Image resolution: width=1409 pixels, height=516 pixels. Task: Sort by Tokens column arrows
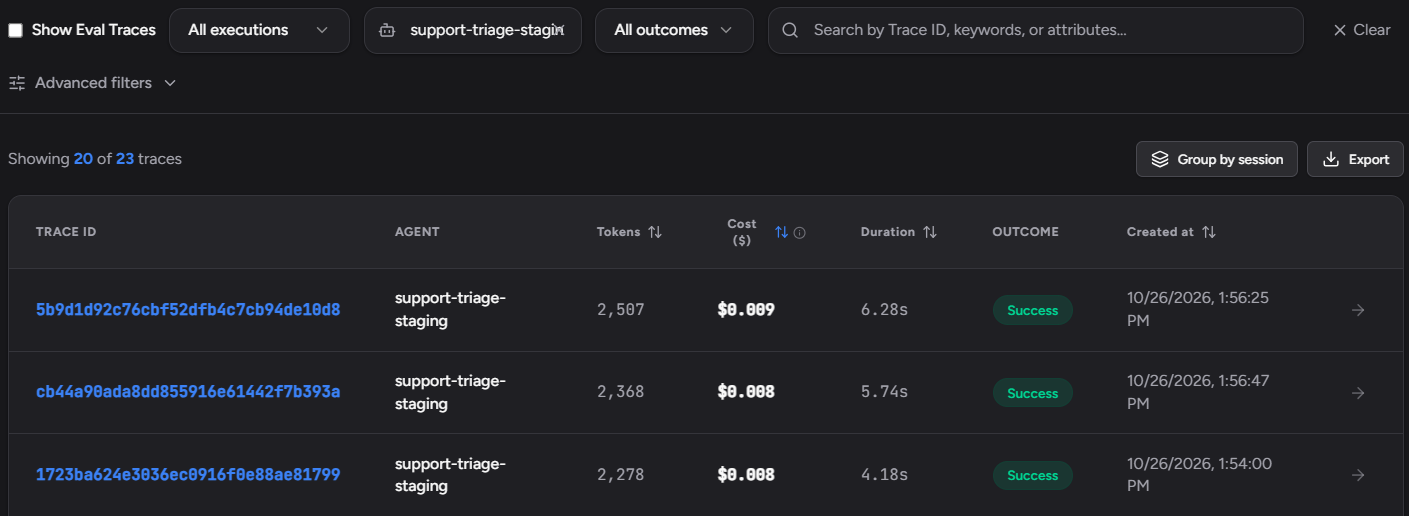655,232
